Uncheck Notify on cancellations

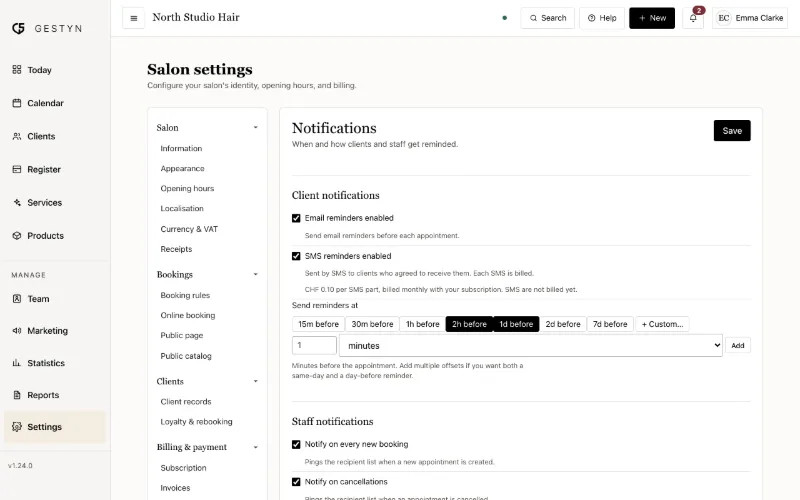pyautogui.click(x=296, y=482)
